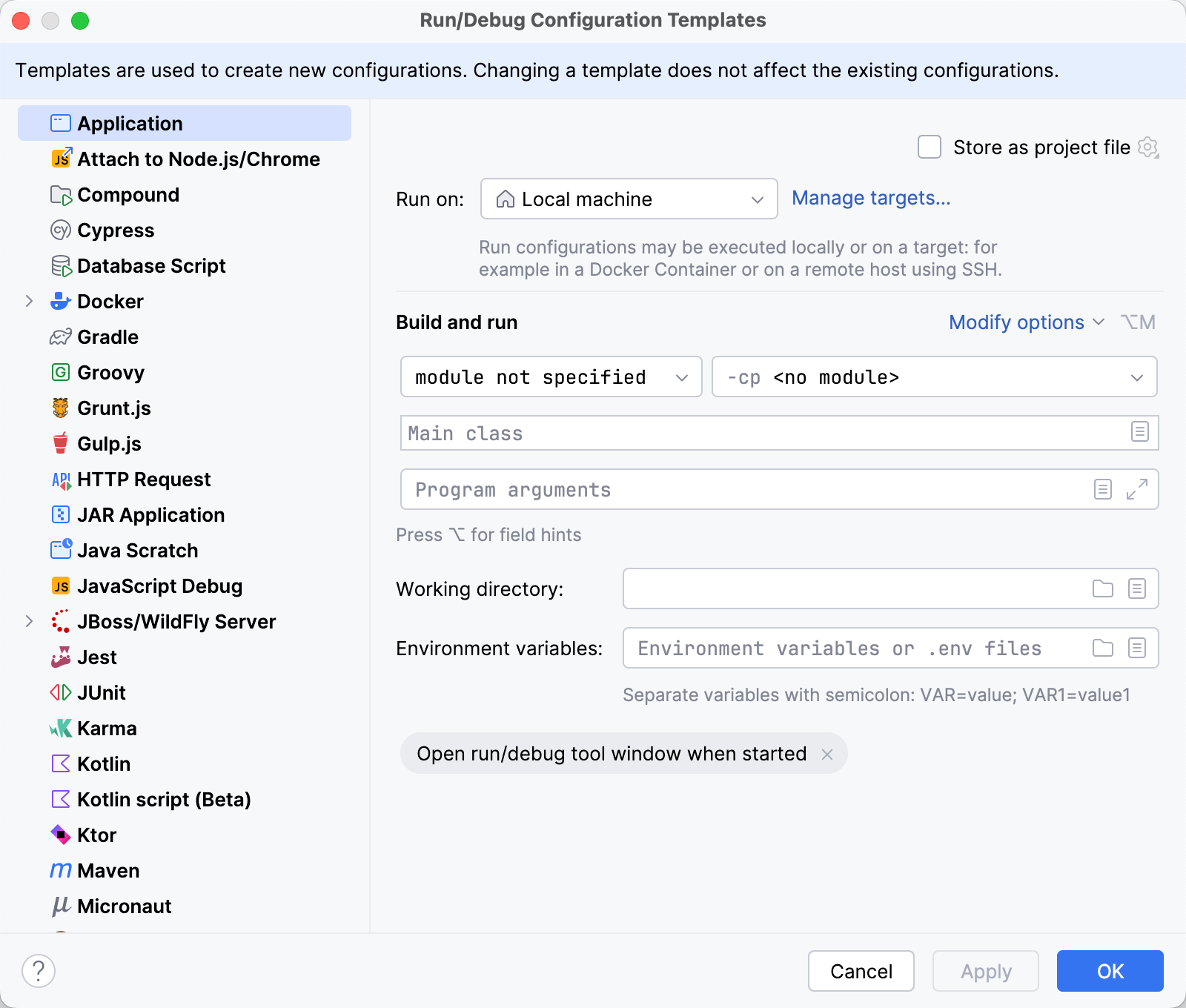
Task: Click the gear icon next to Store as project file
Action: click(1148, 147)
